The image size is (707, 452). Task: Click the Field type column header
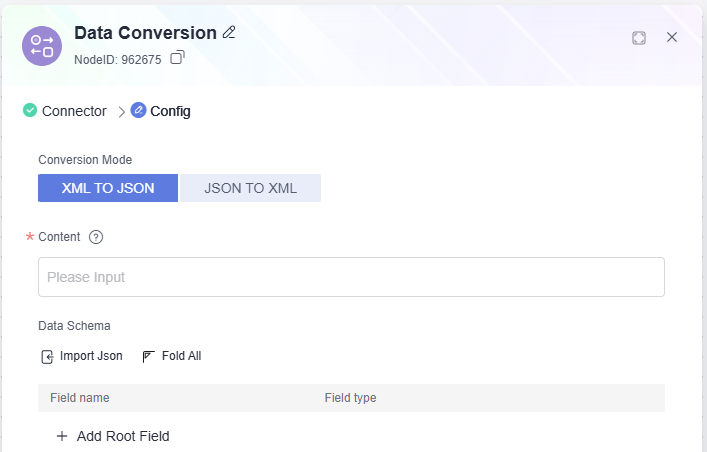click(x=350, y=398)
